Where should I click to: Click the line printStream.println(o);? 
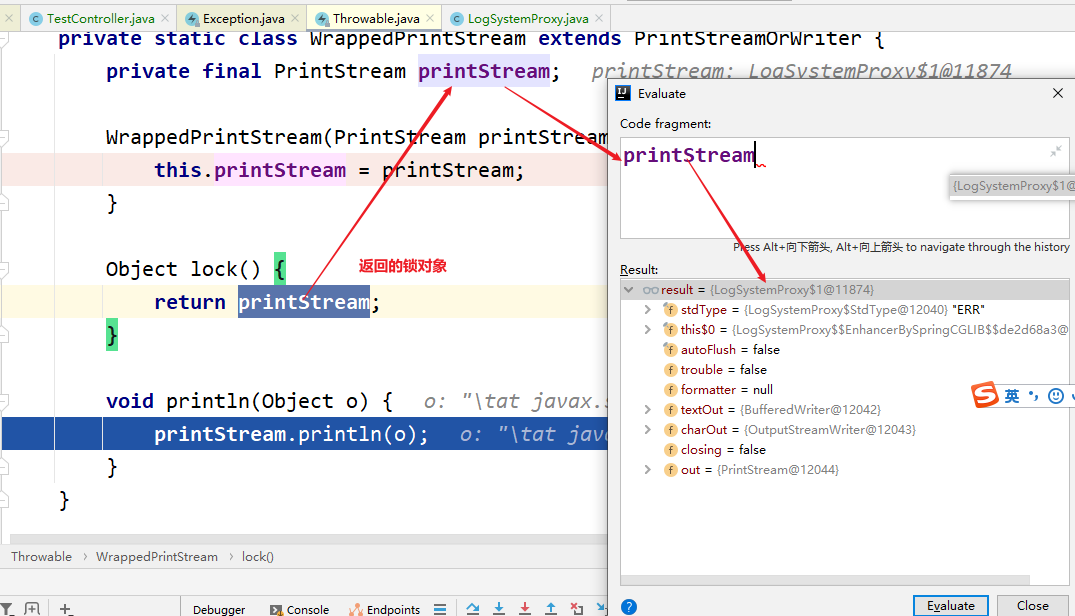291,434
